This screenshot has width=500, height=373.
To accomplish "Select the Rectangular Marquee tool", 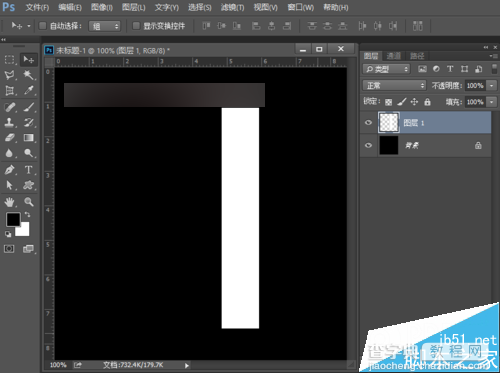I will 10,60.
